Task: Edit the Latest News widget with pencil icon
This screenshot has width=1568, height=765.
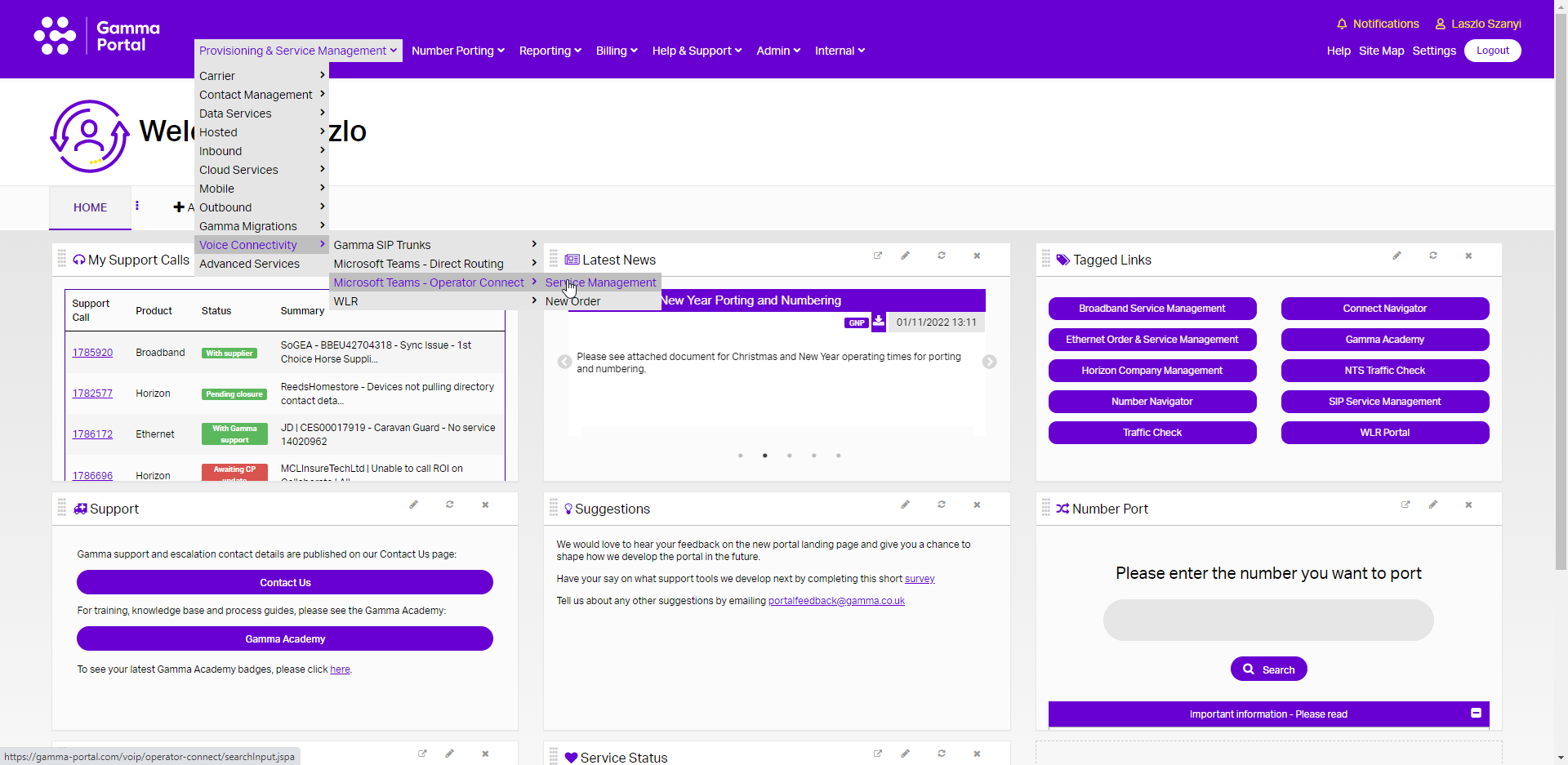Action: [x=905, y=256]
